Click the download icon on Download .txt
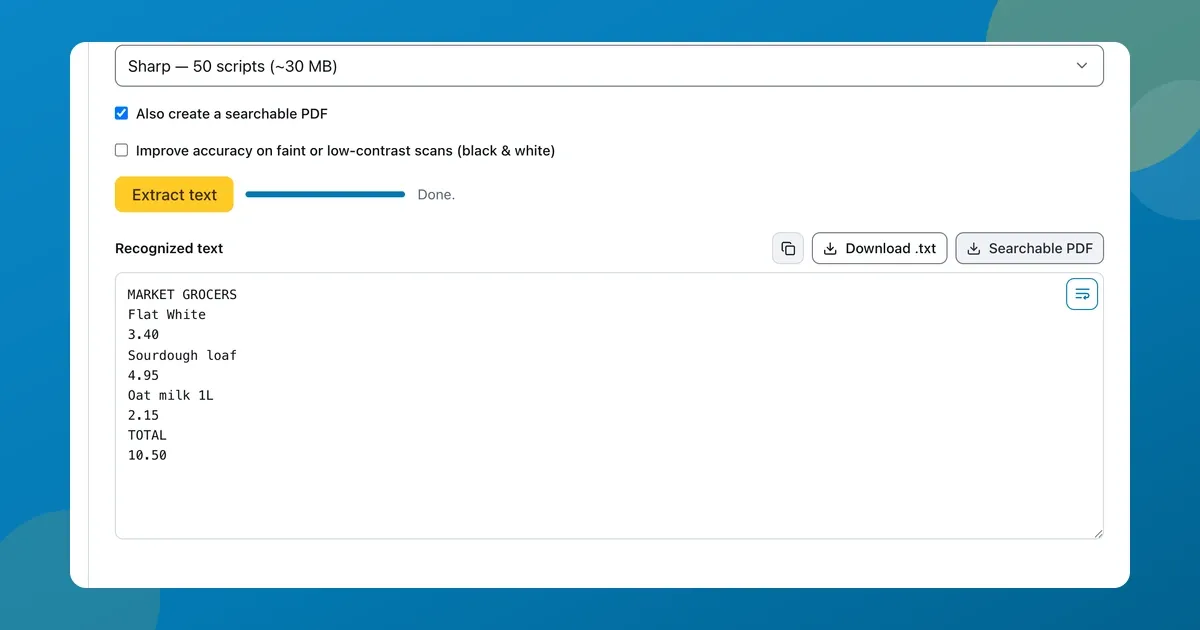 [x=830, y=248]
